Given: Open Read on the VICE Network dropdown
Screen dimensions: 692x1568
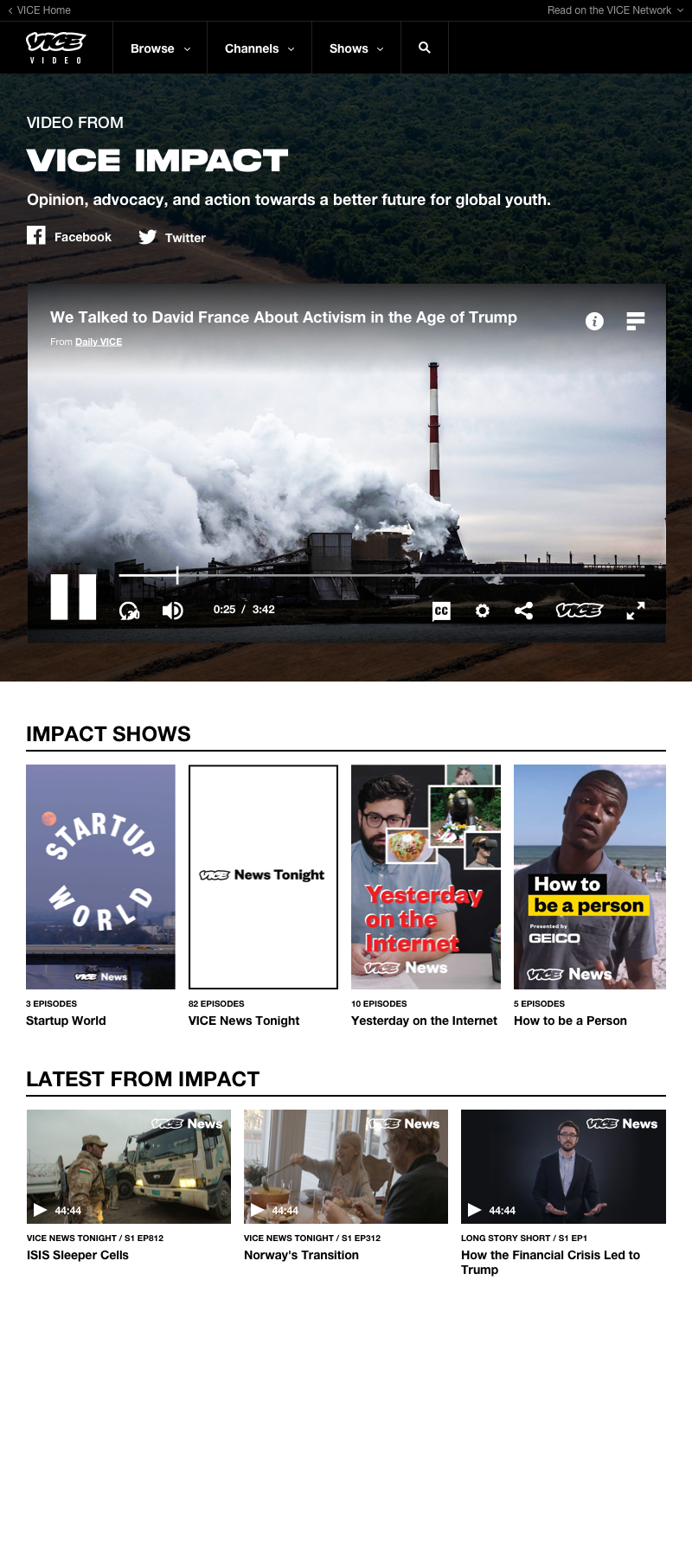Looking at the screenshot, I should pyautogui.click(x=615, y=10).
